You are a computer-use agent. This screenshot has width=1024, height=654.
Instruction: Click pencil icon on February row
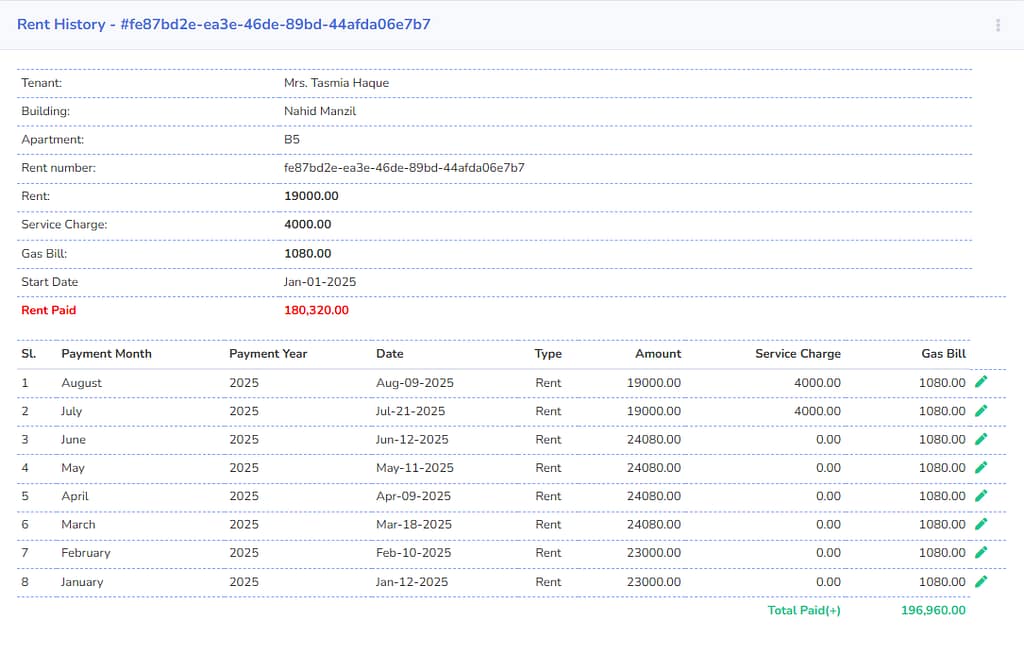(981, 553)
